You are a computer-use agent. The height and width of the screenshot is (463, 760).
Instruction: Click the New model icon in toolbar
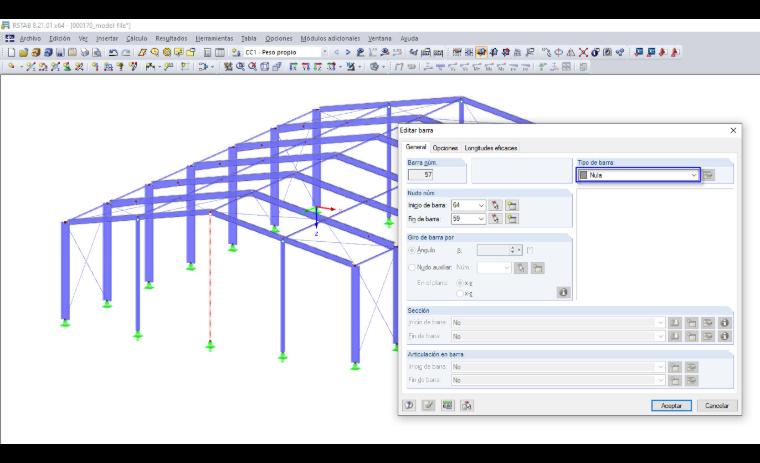(11, 52)
